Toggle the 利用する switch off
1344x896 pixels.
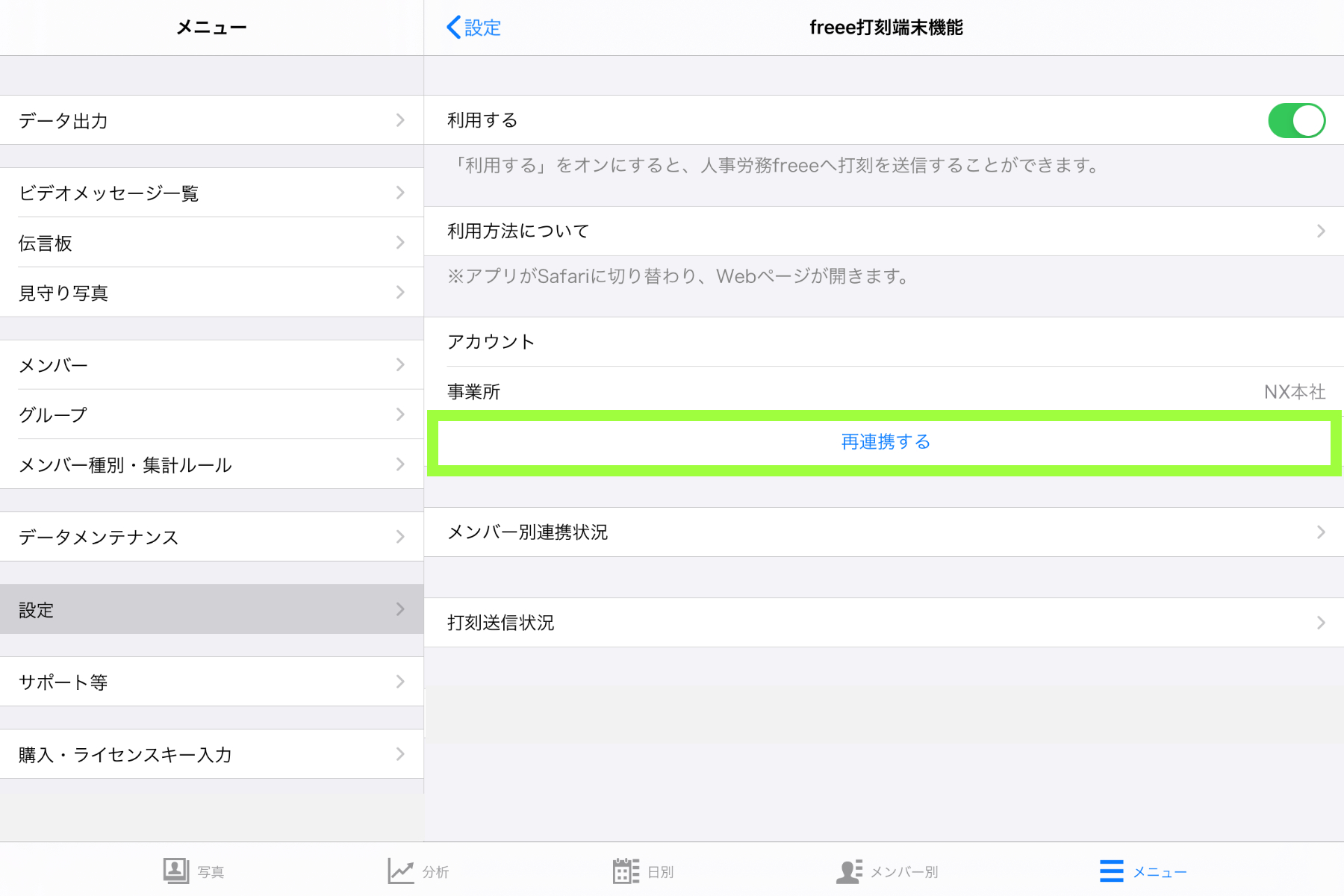point(1296,121)
